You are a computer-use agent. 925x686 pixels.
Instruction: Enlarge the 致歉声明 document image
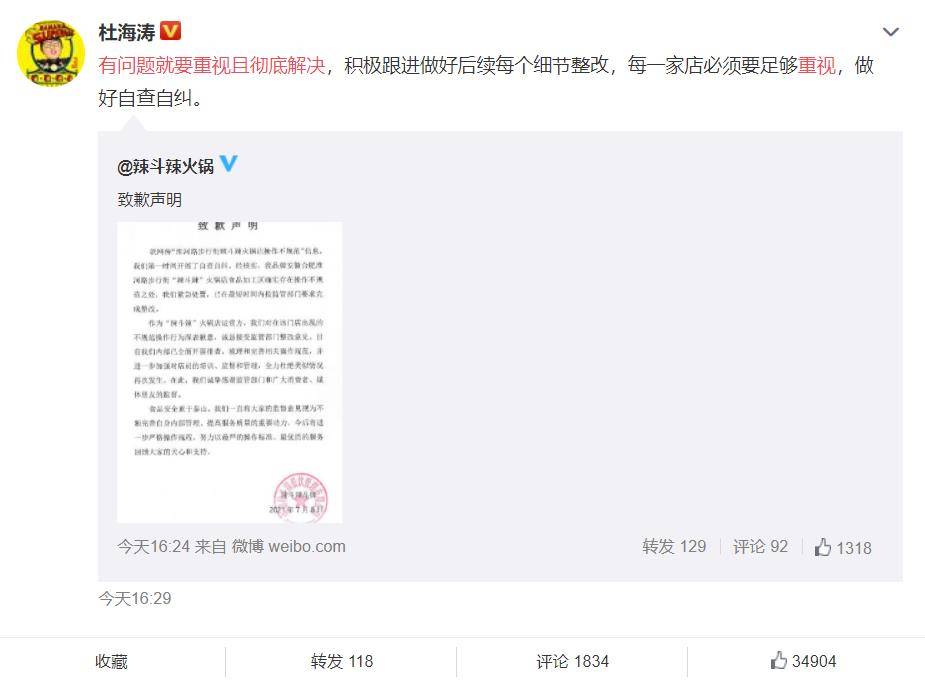click(229, 372)
